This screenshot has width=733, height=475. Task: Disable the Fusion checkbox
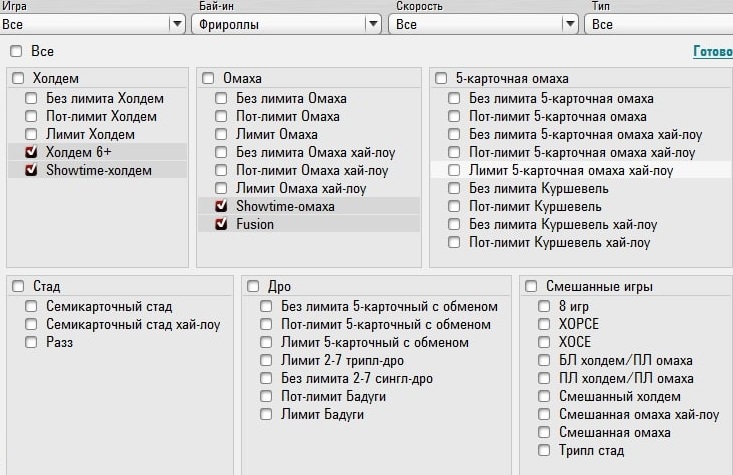click(x=221, y=224)
